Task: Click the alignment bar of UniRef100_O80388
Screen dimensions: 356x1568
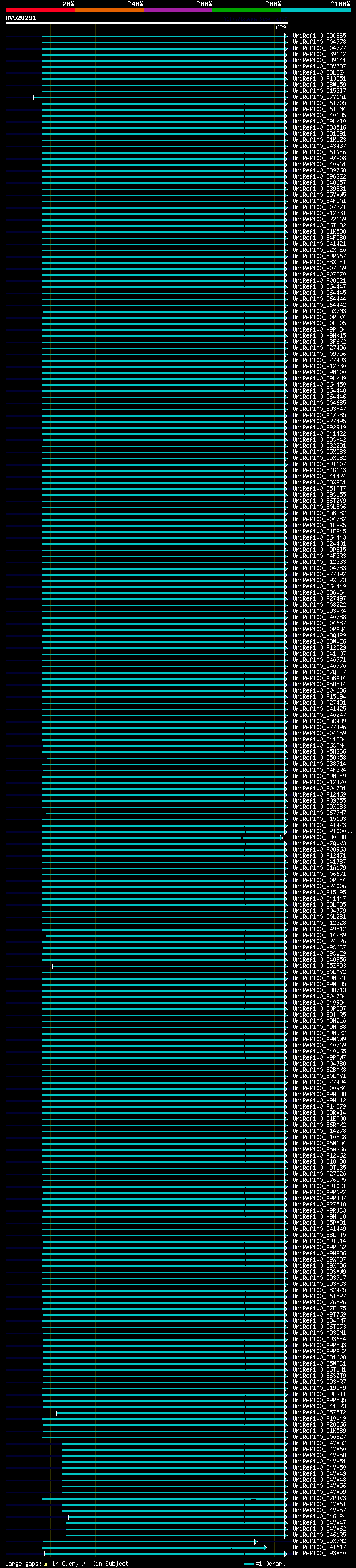Action: pyautogui.click(x=162, y=838)
